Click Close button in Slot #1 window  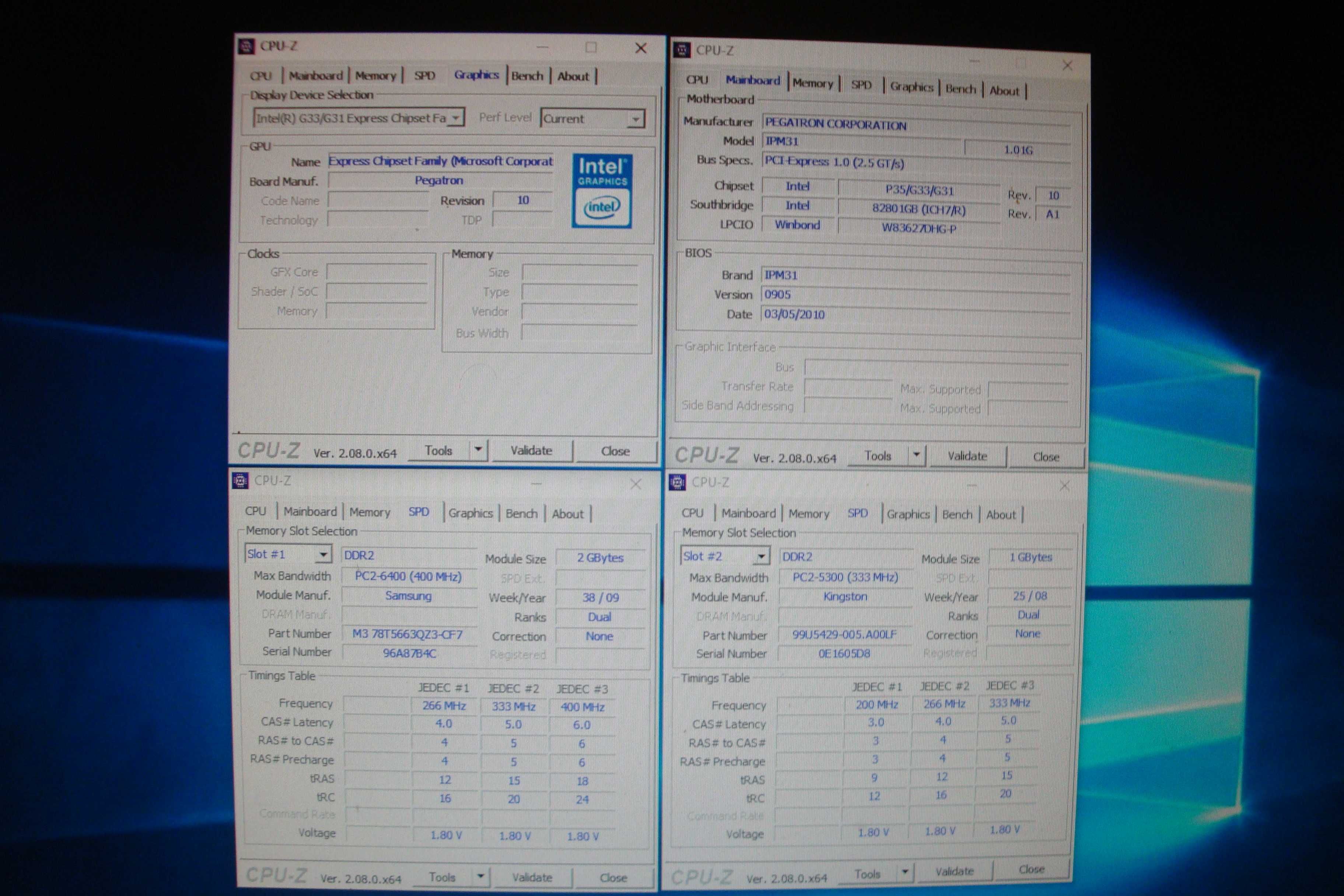pyautogui.click(x=613, y=878)
